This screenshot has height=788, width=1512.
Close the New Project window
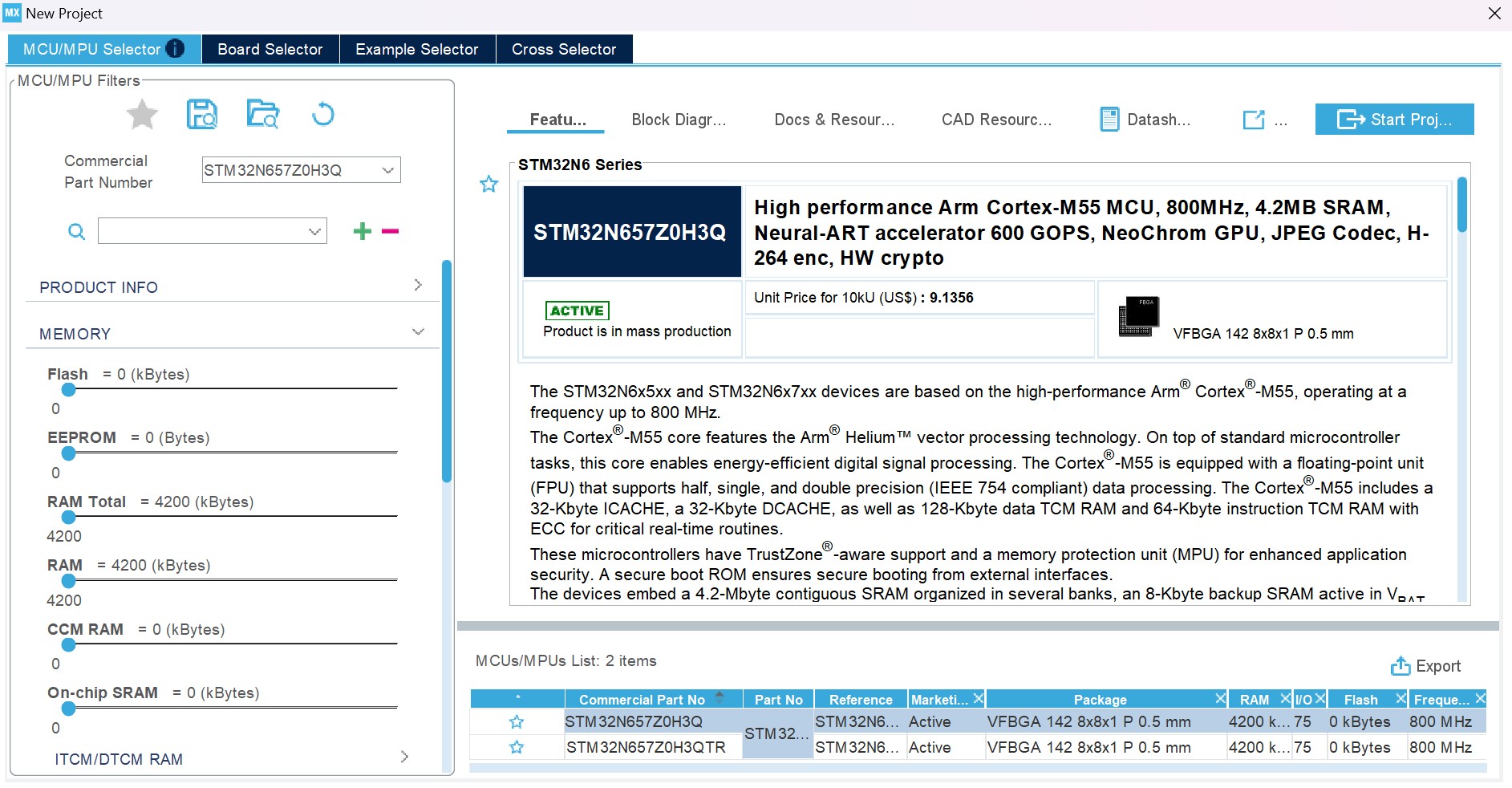pos(1494,14)
